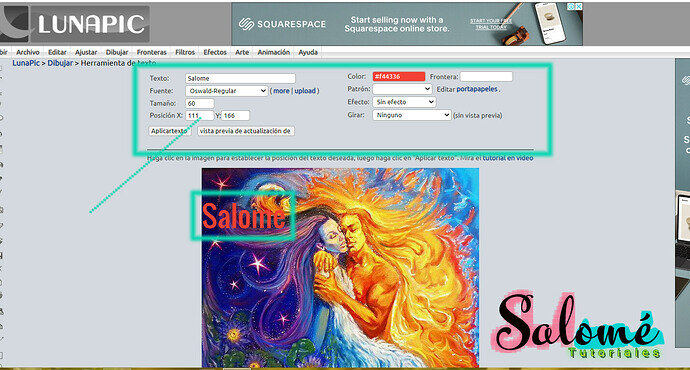Open the Archivo menu
This screenshot has width=690, height=370.
pyautogui.click(x=28, y=52)
